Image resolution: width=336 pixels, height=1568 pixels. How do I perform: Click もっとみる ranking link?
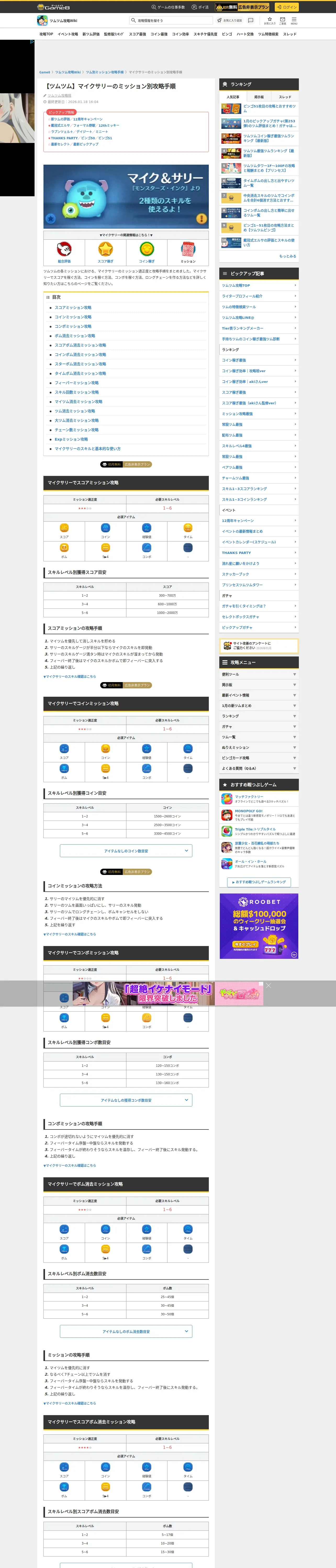click(288, 256)
